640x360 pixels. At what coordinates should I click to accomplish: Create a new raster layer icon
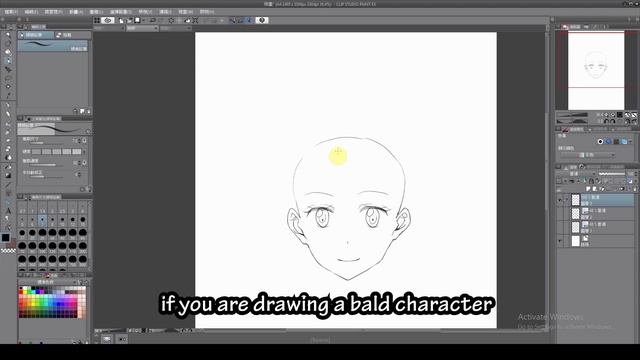pos(588,189)
